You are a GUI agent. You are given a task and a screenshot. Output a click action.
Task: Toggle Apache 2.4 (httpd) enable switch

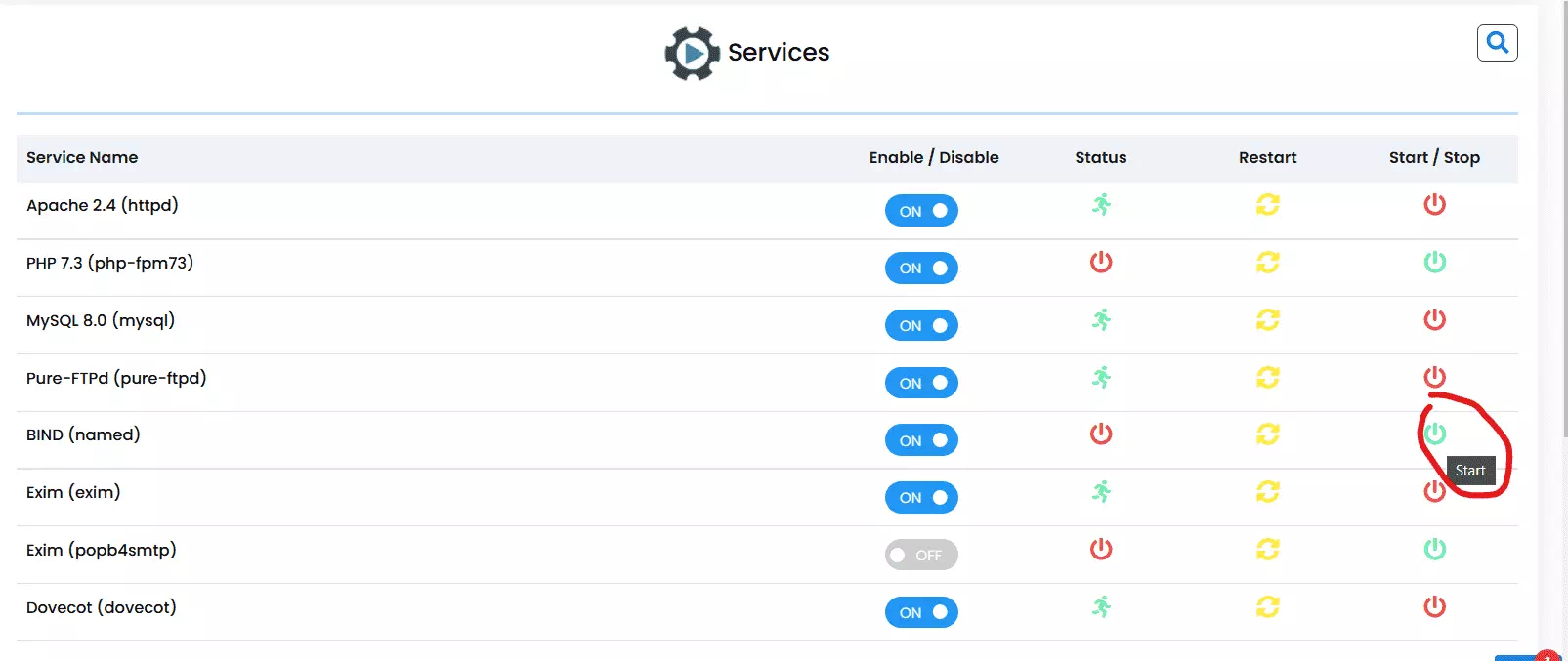pos(921,211)
